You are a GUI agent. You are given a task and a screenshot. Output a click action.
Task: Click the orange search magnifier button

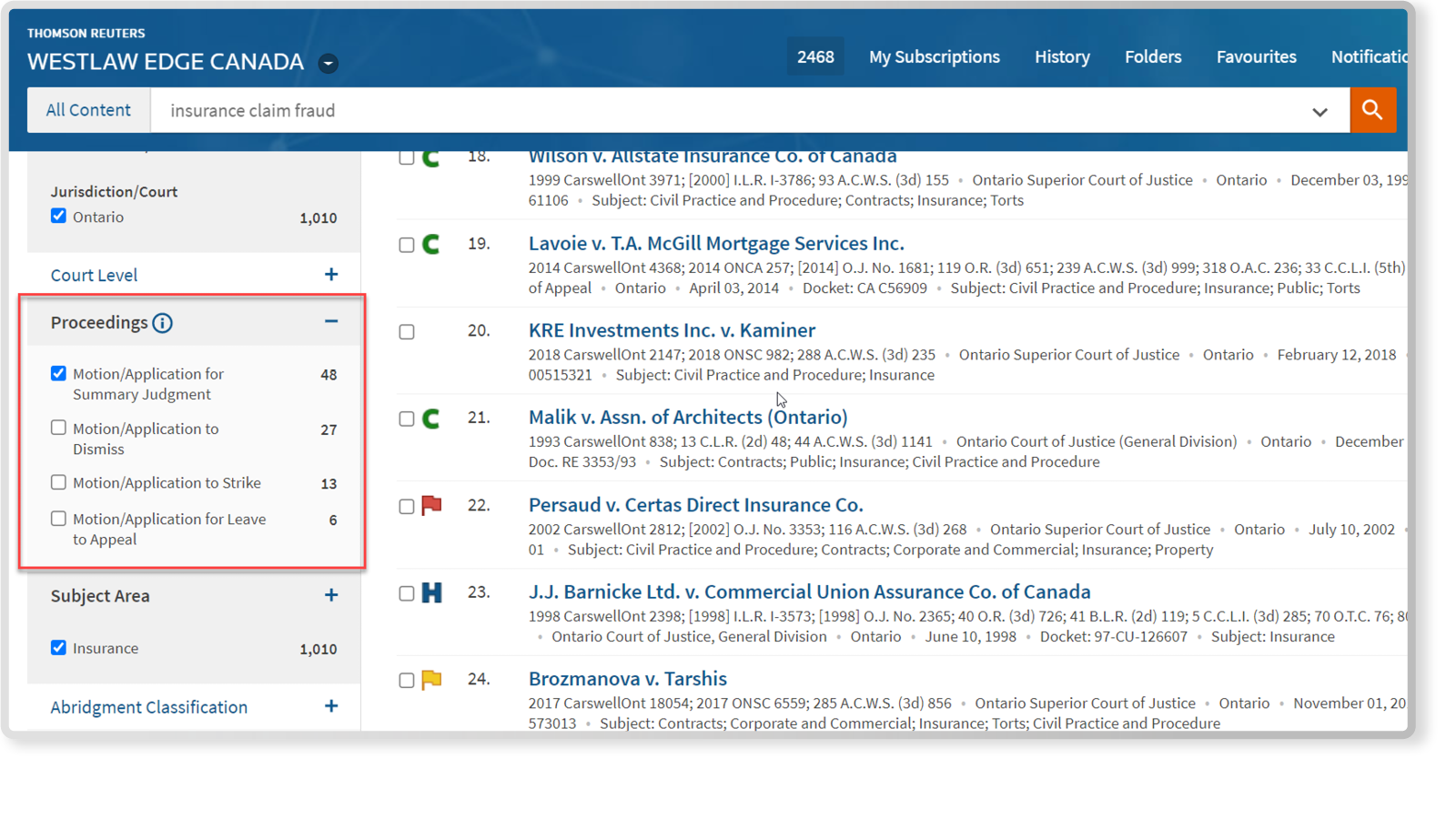(1372, 110)
